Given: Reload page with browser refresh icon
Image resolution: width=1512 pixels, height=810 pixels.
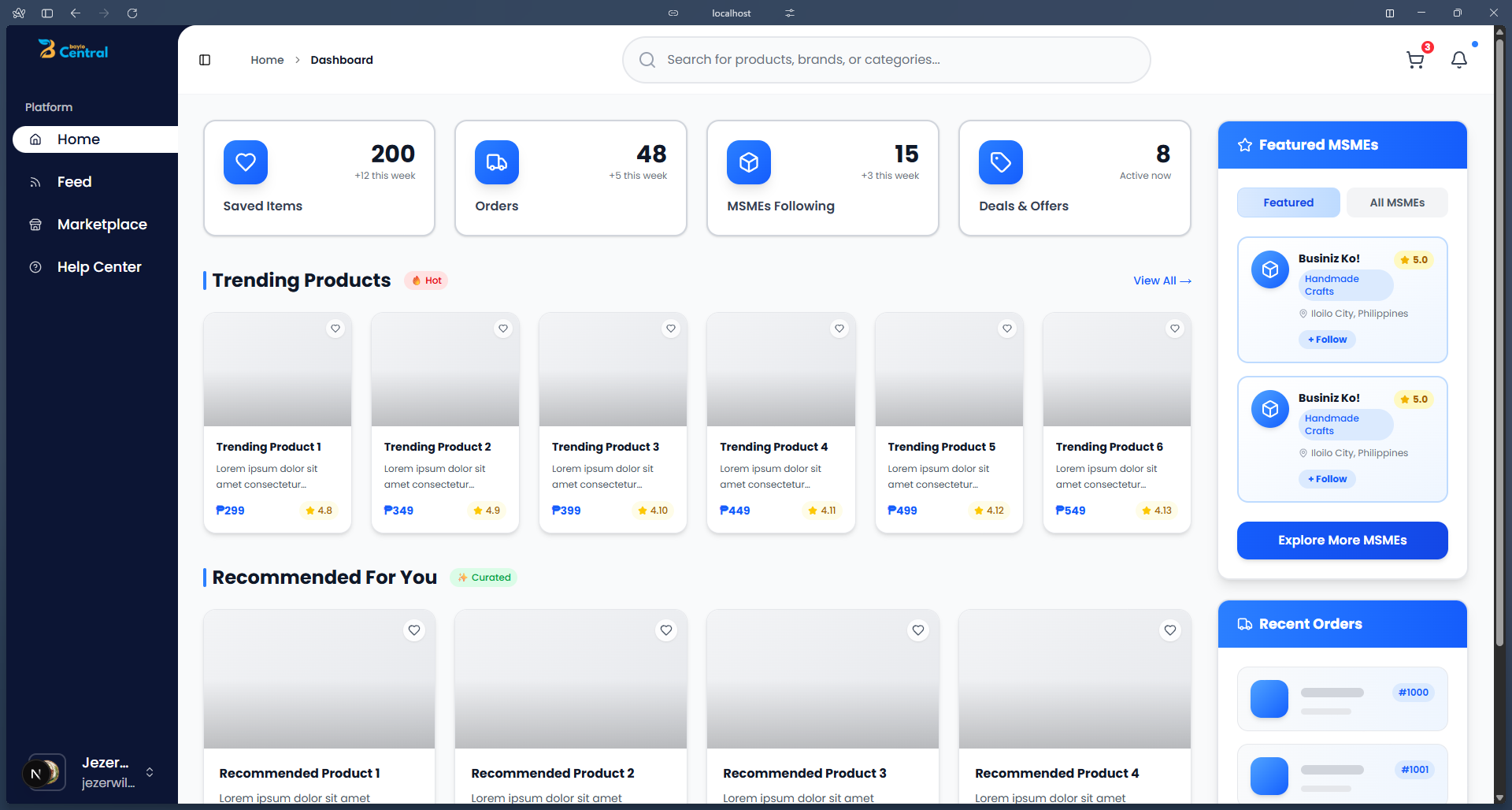Looking at the screenshot, I should (132, 13).
